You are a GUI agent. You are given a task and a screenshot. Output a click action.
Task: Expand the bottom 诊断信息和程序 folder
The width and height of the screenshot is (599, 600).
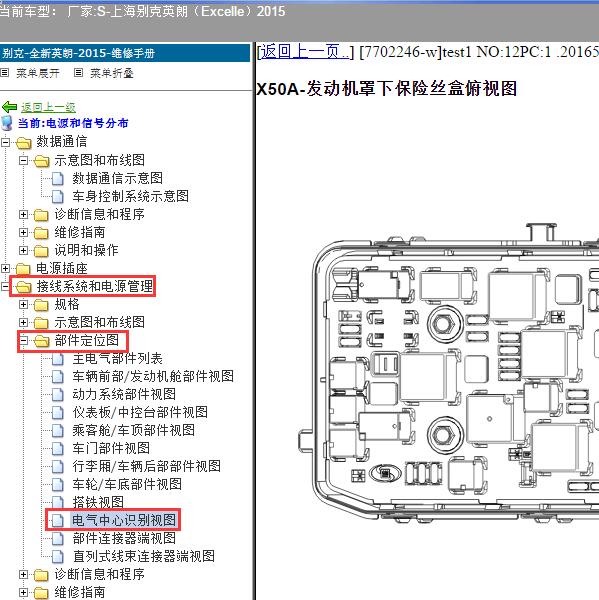coord(23,574)
